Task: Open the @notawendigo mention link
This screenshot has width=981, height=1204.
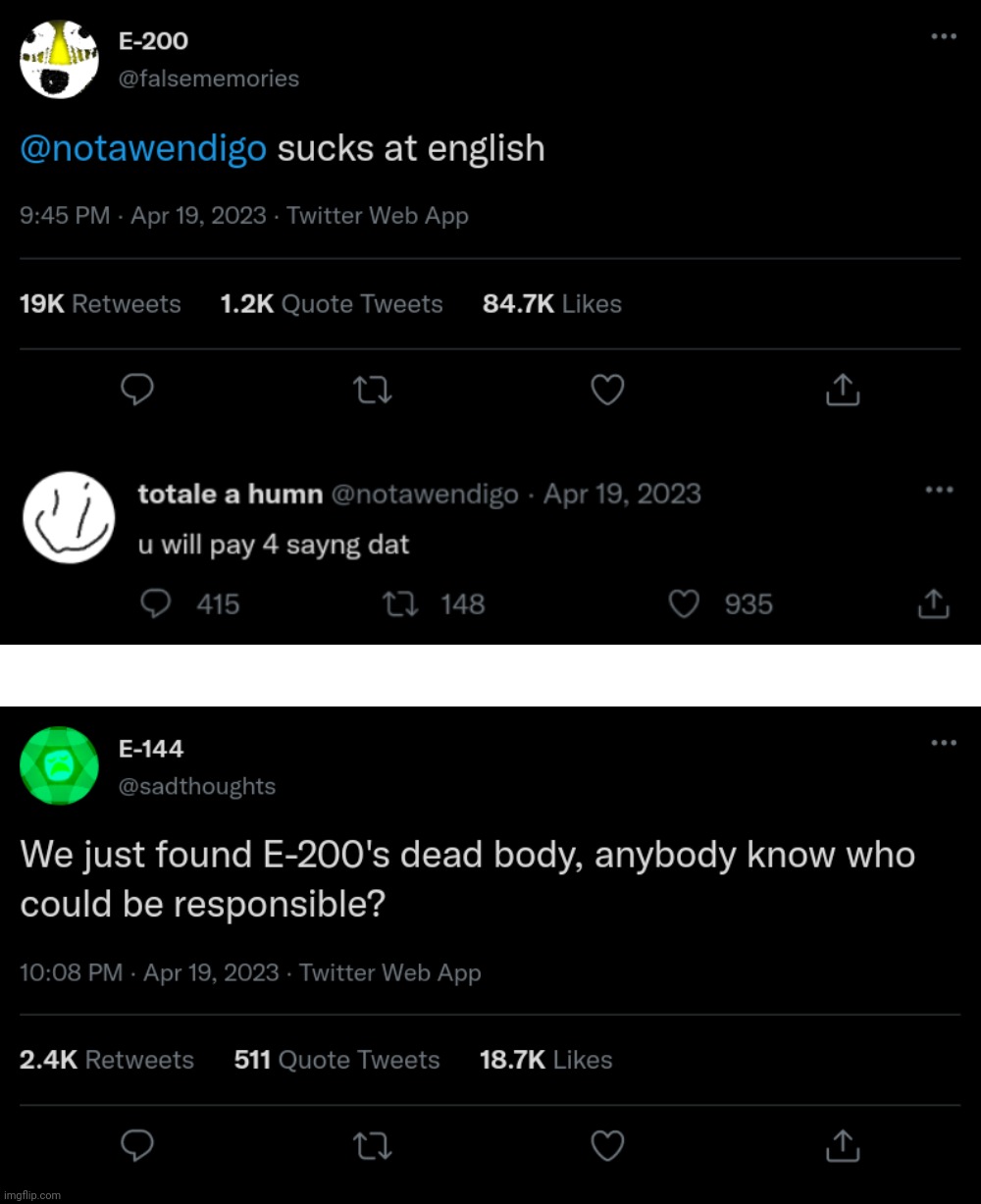Action: click(143, 148)
